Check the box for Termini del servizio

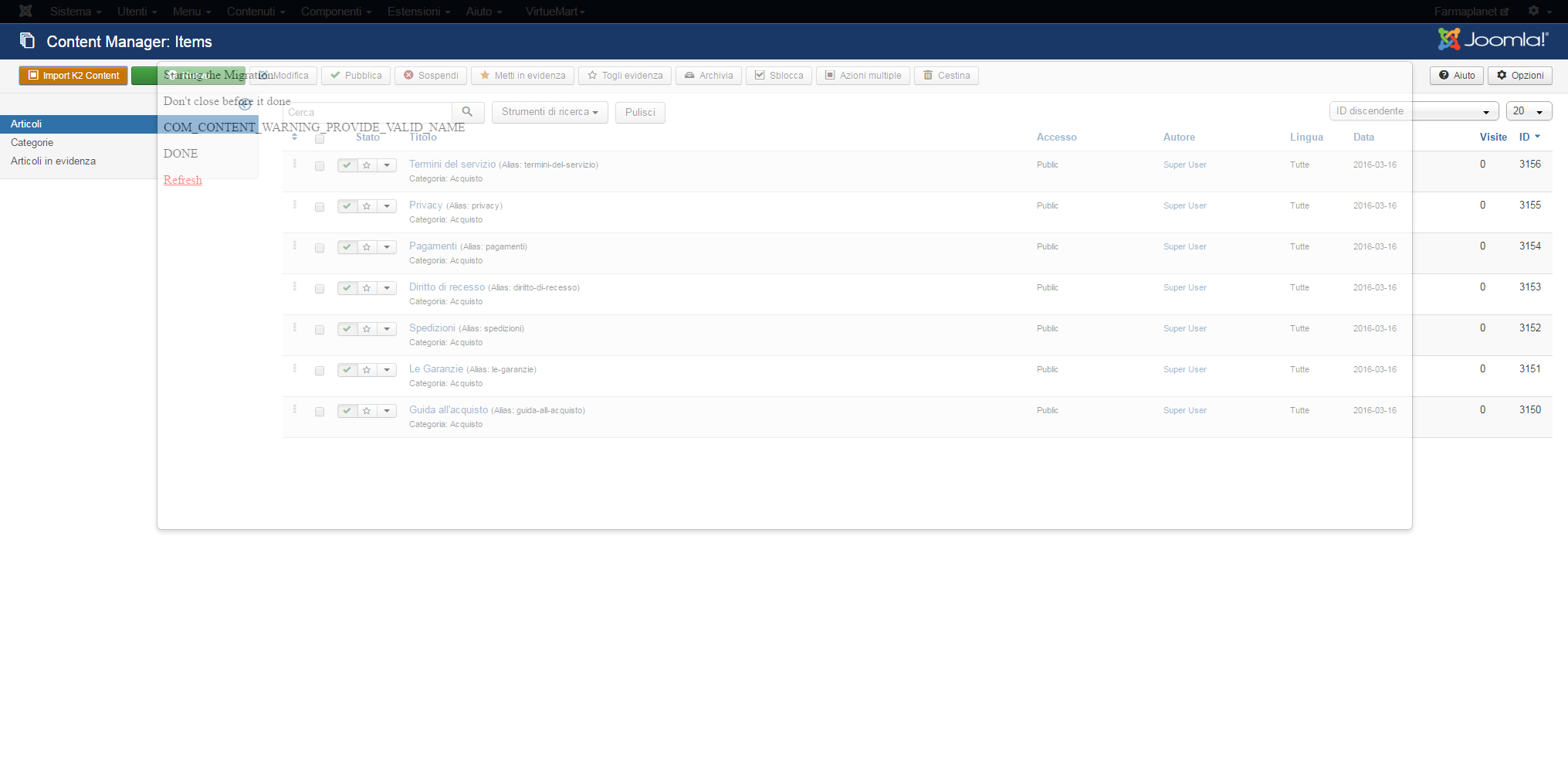coord(320,166)
